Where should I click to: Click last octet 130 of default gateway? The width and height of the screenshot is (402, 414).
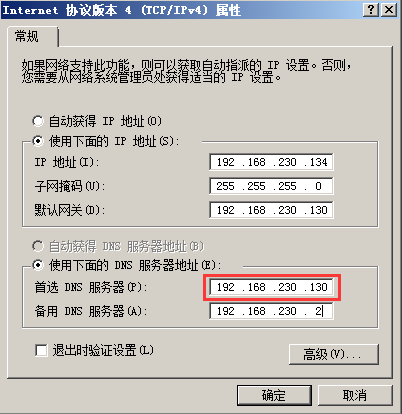319,210
